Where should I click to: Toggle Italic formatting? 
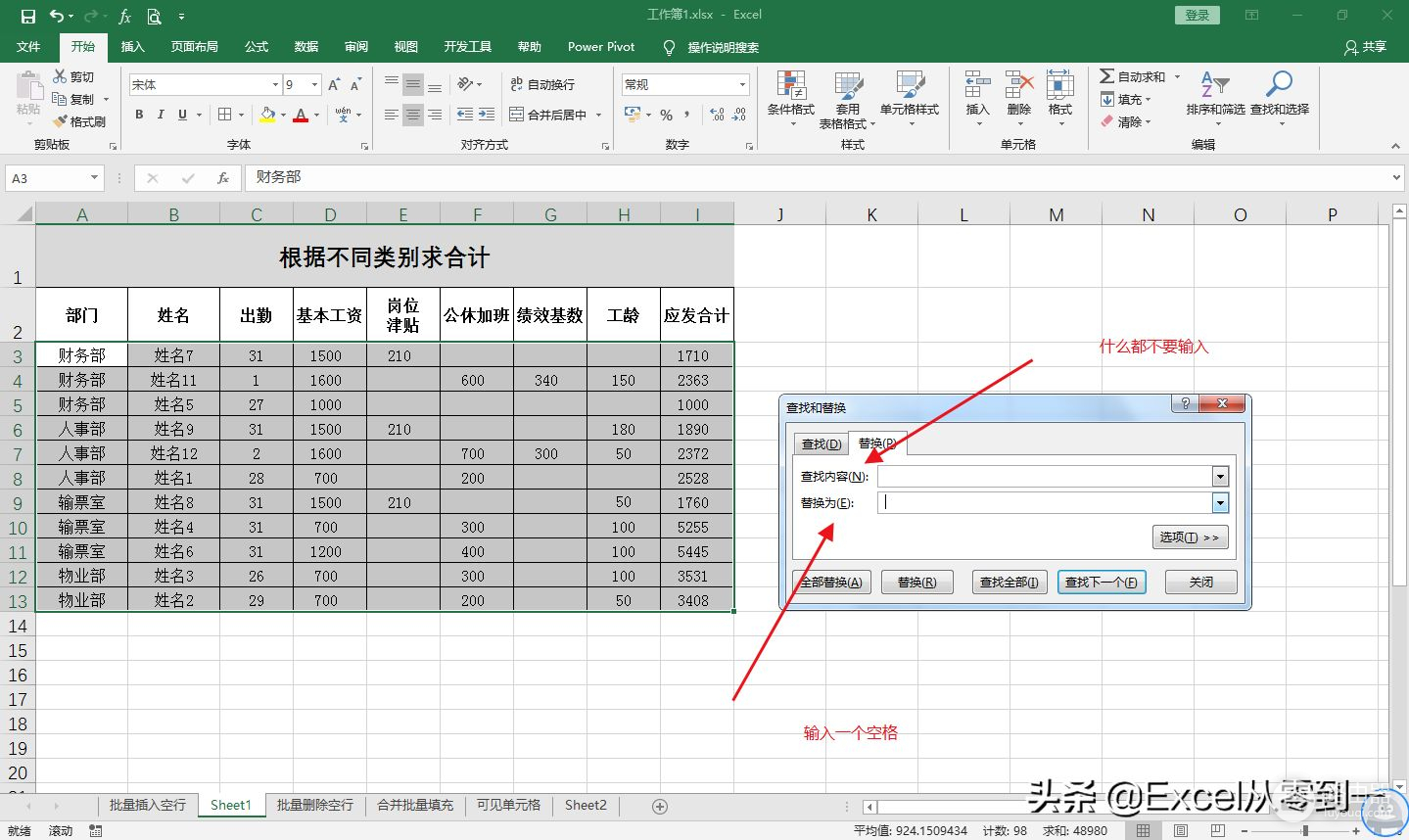pos(161,115)
